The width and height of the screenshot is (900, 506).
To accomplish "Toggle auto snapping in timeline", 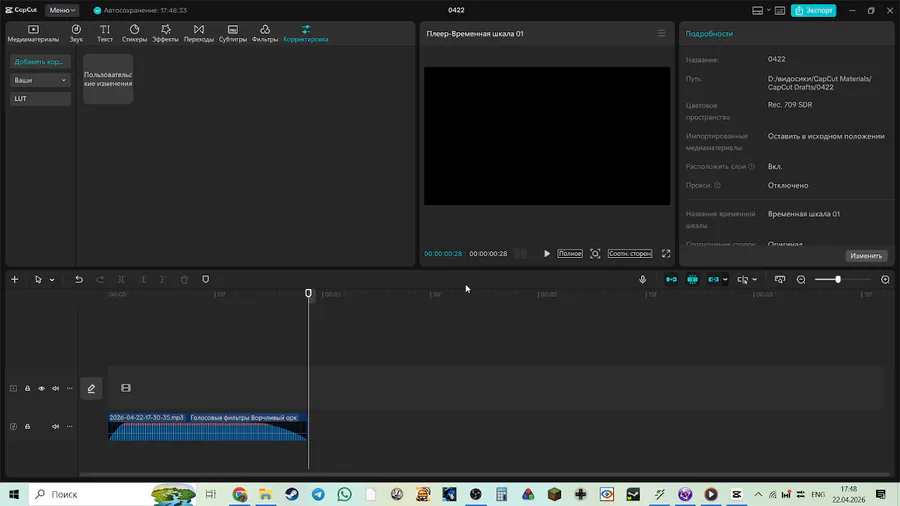I will pos(692,279).
